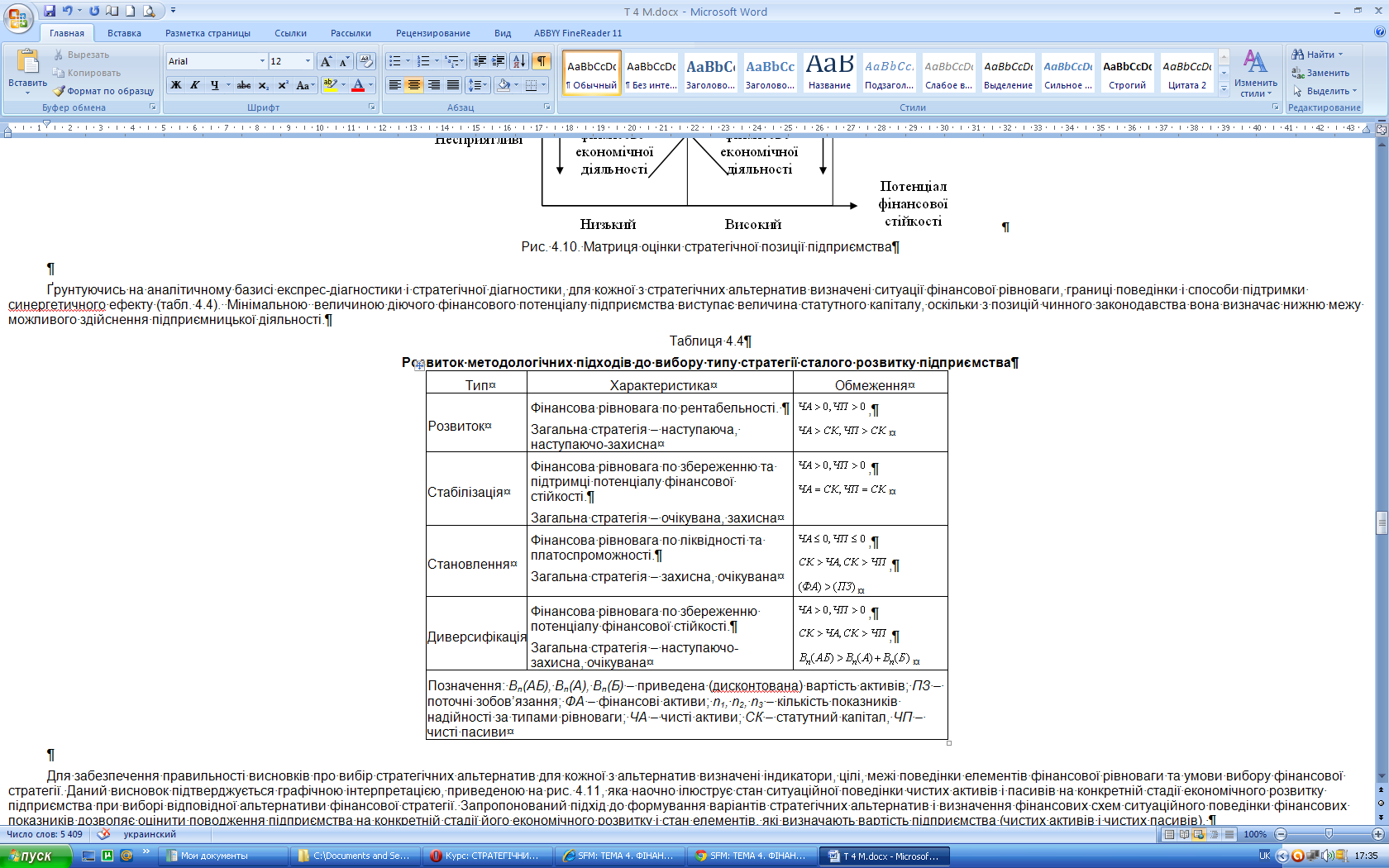
Task: Undo the last action
Action: point(68,11)
